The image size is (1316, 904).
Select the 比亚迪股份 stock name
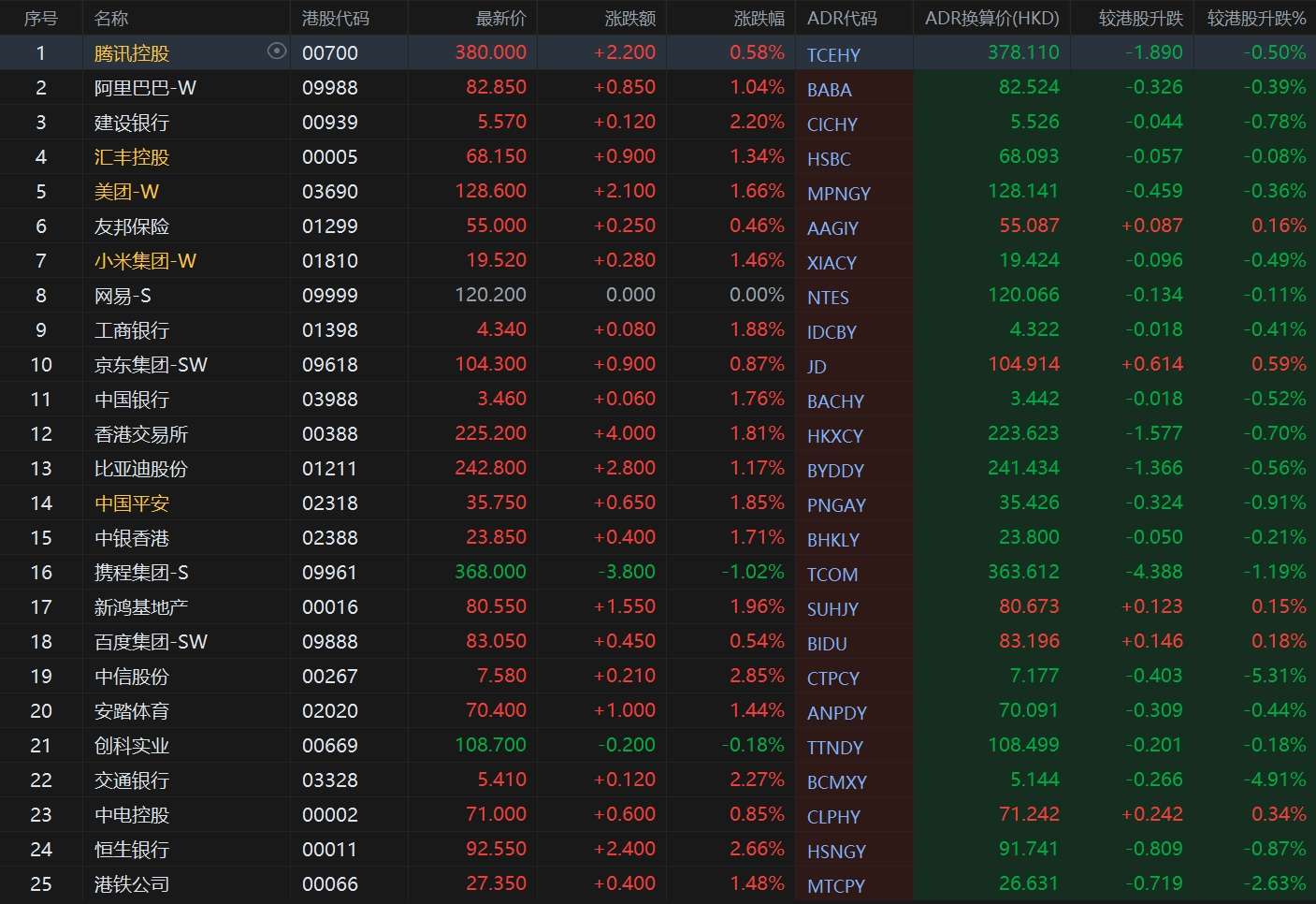(x=141, y=469)
